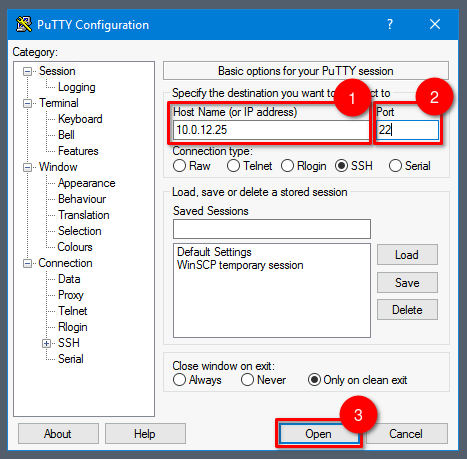
Task: Open the Features settings category
Action: point(78,151)
